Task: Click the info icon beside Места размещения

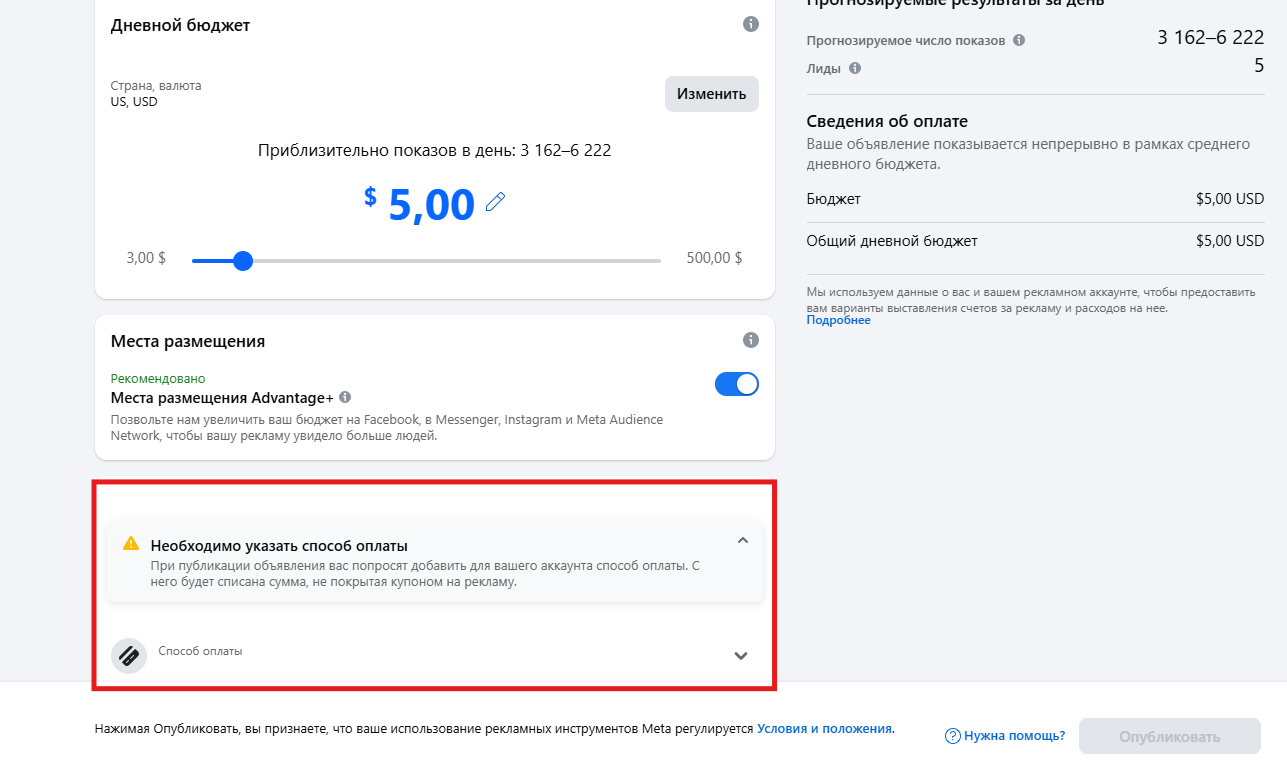Action: click(751, 340)
